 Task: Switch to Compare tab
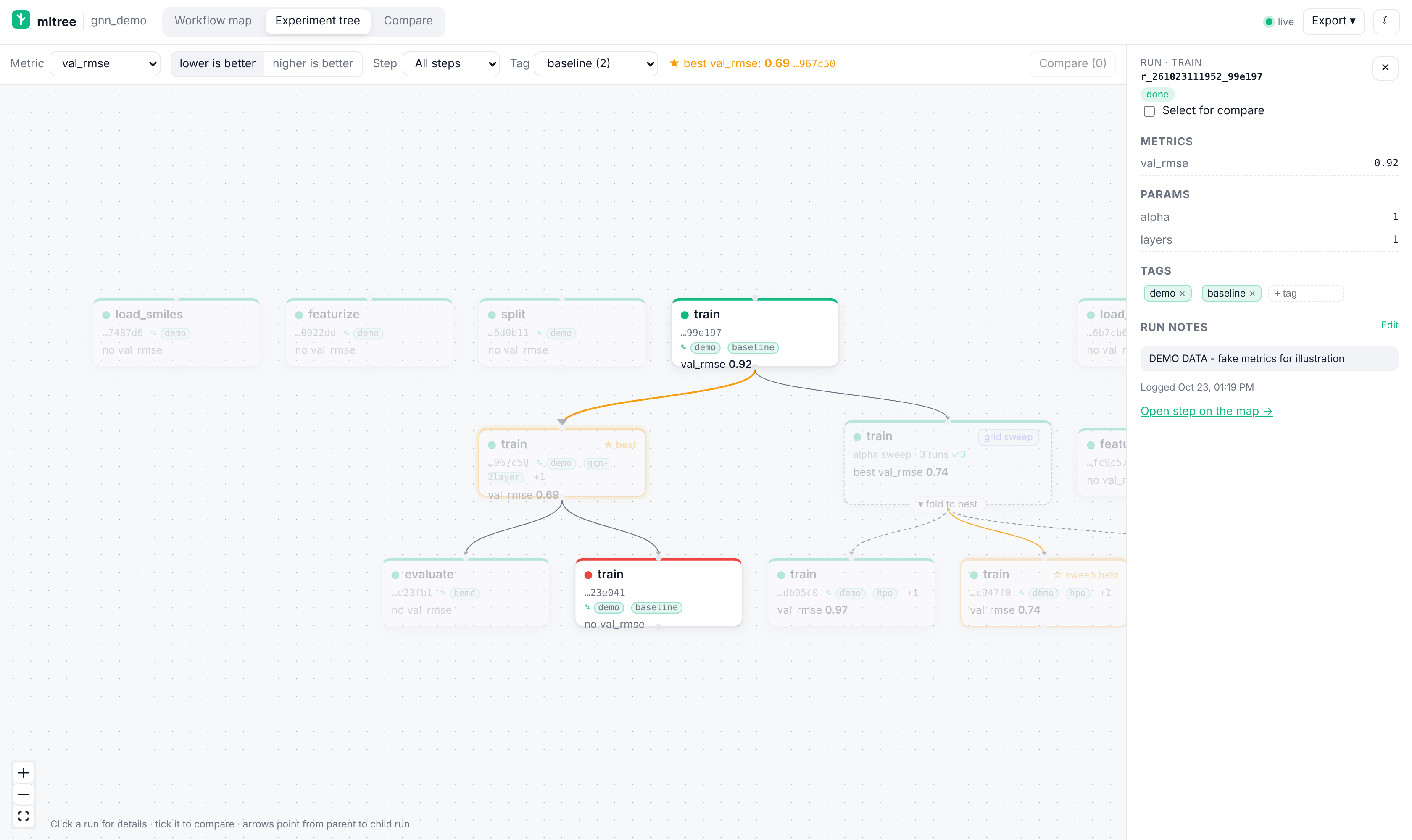pos(408,21)
